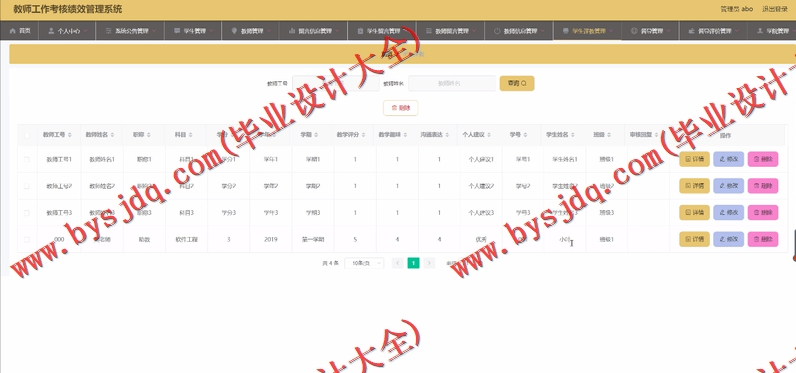Click 删除 for row 教师工号1
The height and width of the screenshot is (373, 796).
(763, 159)
